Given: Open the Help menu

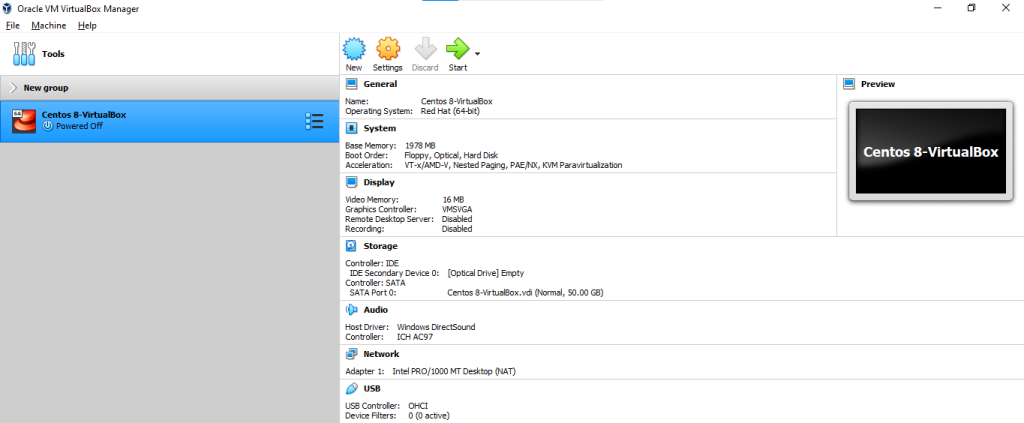Looking at the screenshot, I should click(x=87, y=25).
